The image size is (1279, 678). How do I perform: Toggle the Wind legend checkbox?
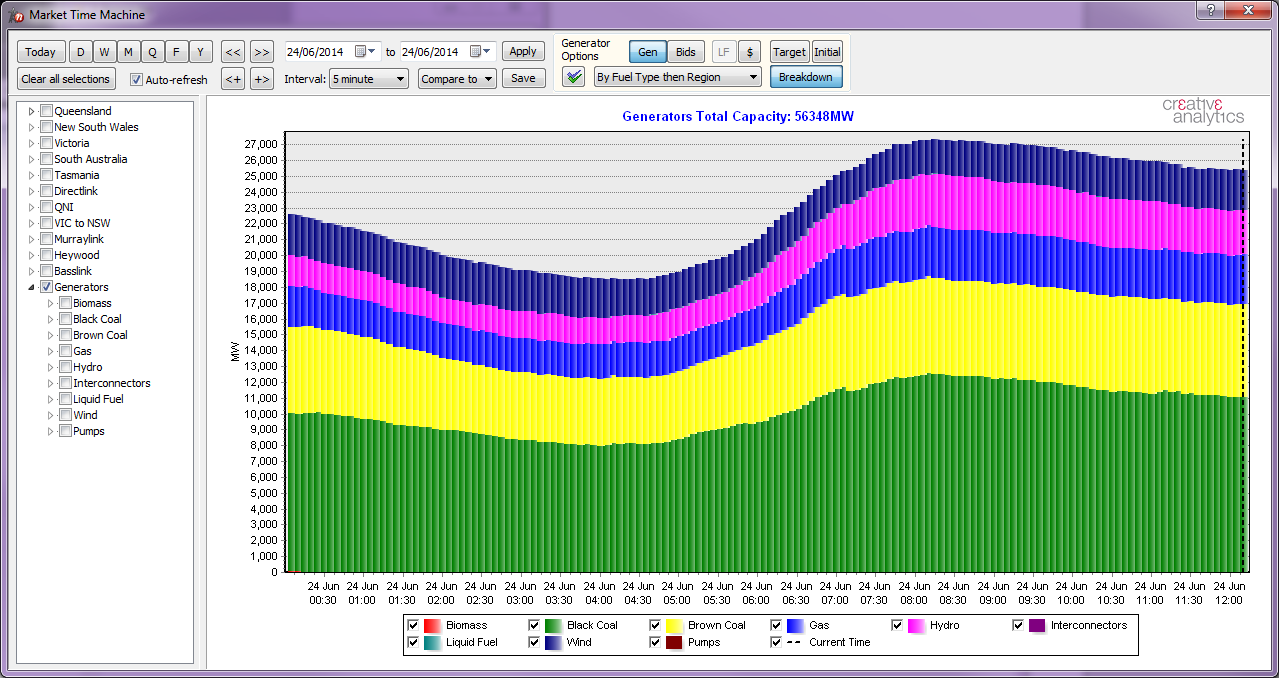point(535,642)
